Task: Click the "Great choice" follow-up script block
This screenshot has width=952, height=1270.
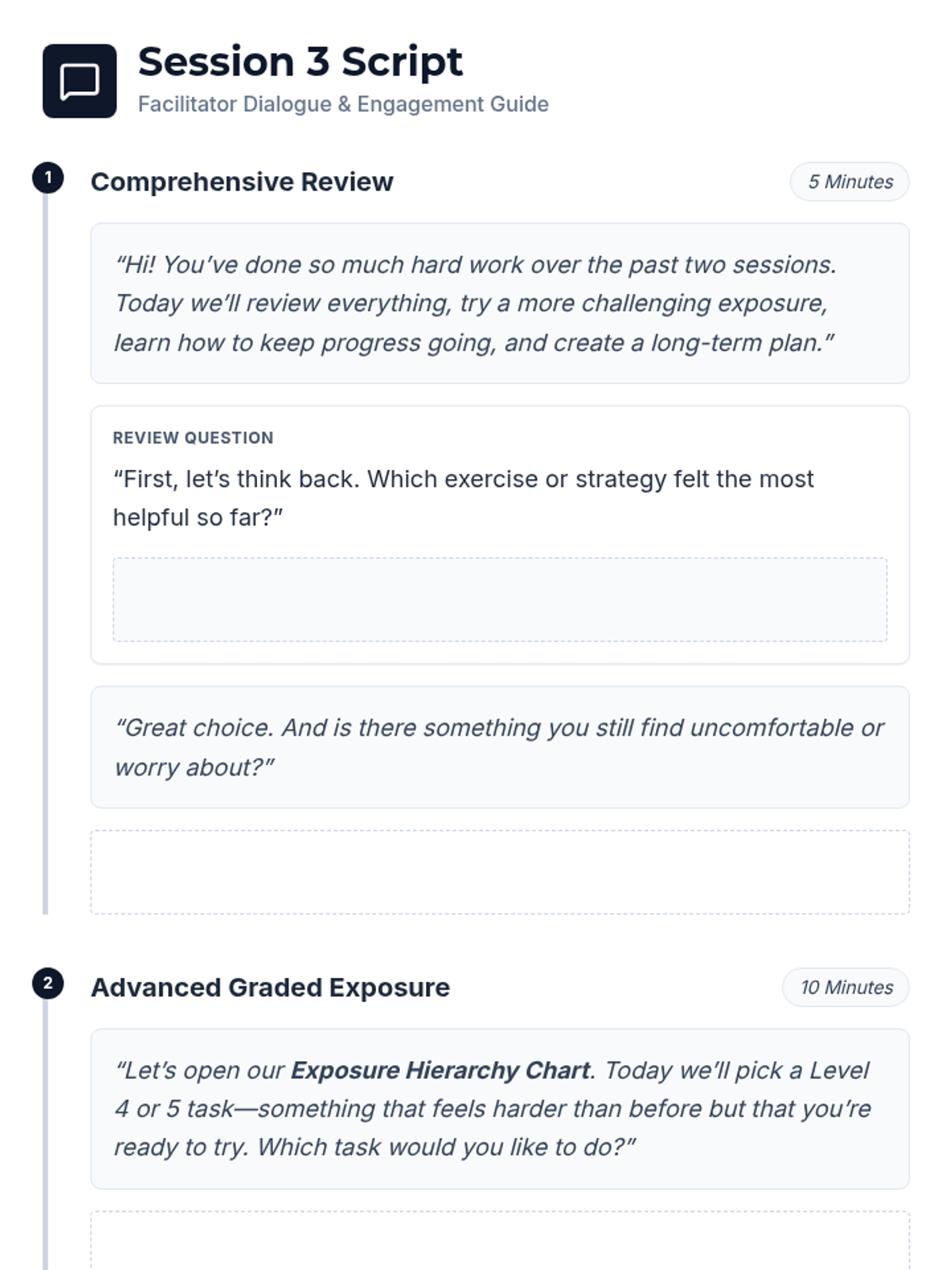Action: 500,747
